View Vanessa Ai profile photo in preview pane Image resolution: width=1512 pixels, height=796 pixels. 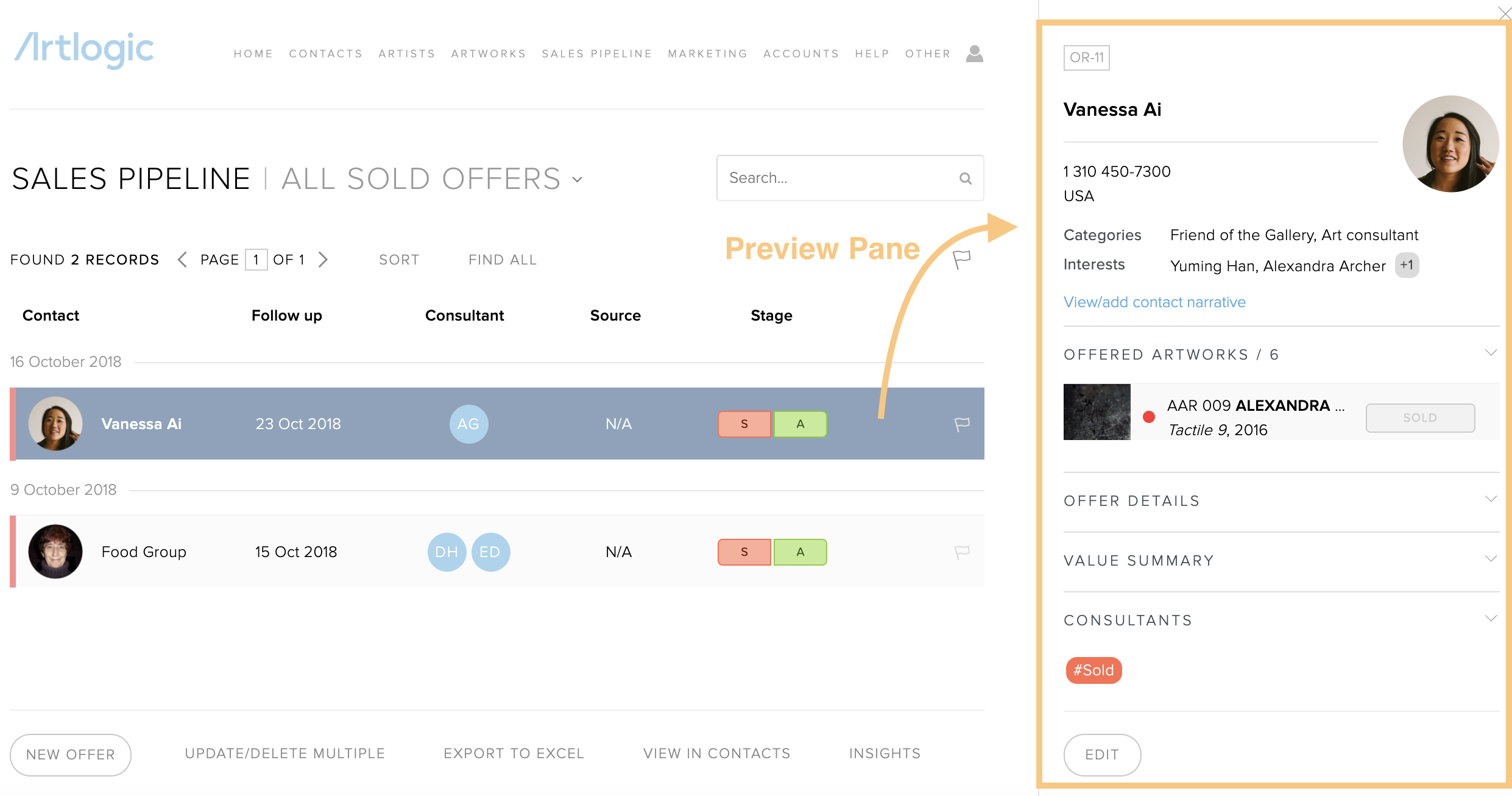click(1450, 144)
